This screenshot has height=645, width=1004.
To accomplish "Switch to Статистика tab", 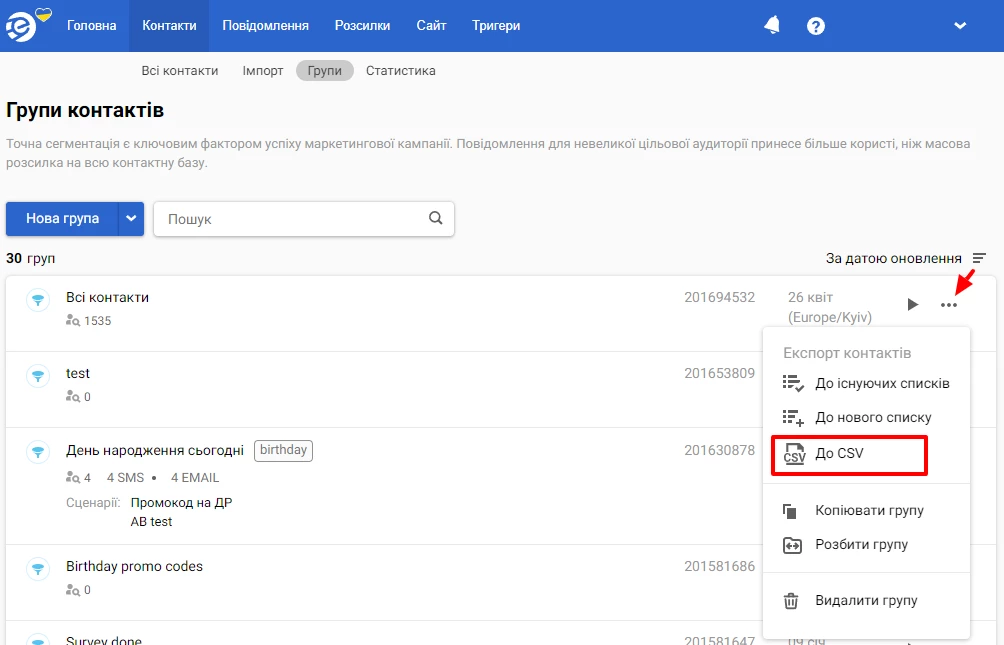I will [x=400, y=70].
